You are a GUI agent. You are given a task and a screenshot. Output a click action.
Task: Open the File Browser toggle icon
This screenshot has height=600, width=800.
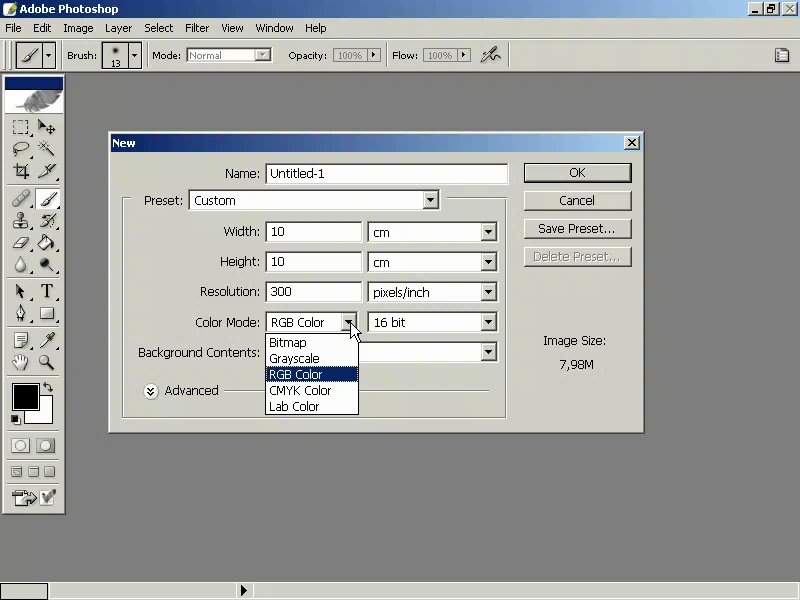pos(782,55)
